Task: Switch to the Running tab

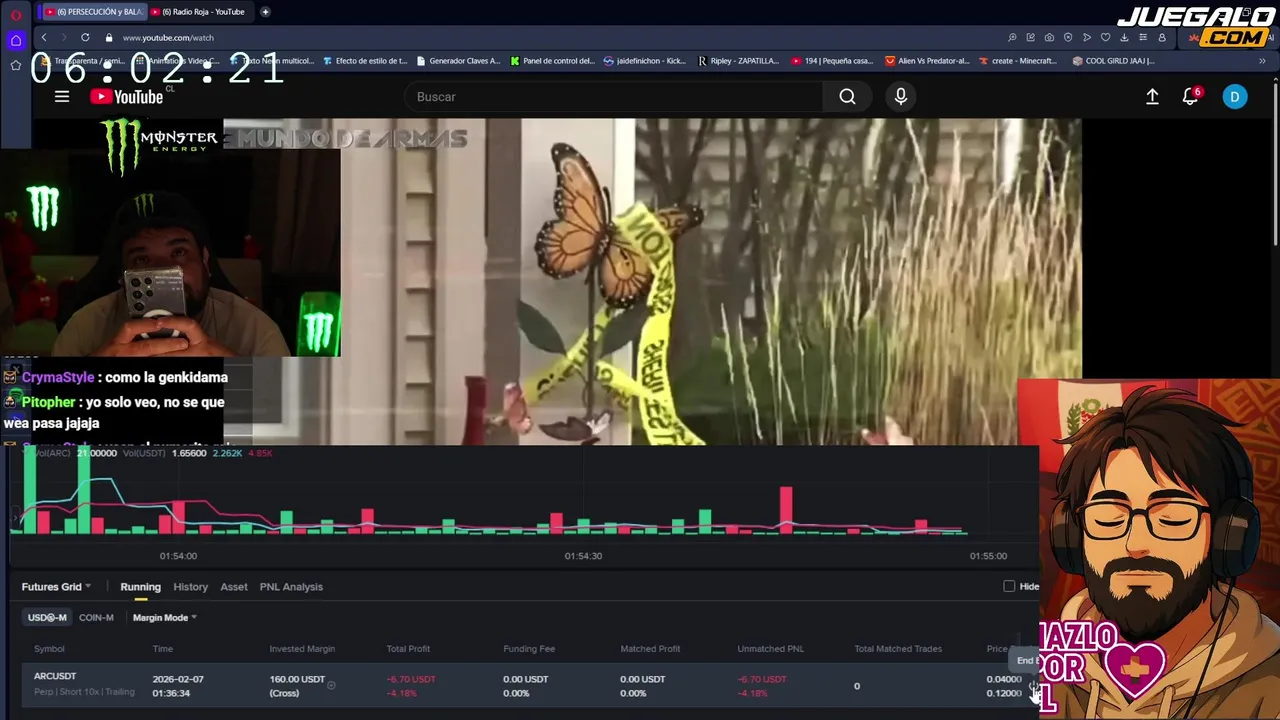Action: pyautogui.click(x=140, y=587)
